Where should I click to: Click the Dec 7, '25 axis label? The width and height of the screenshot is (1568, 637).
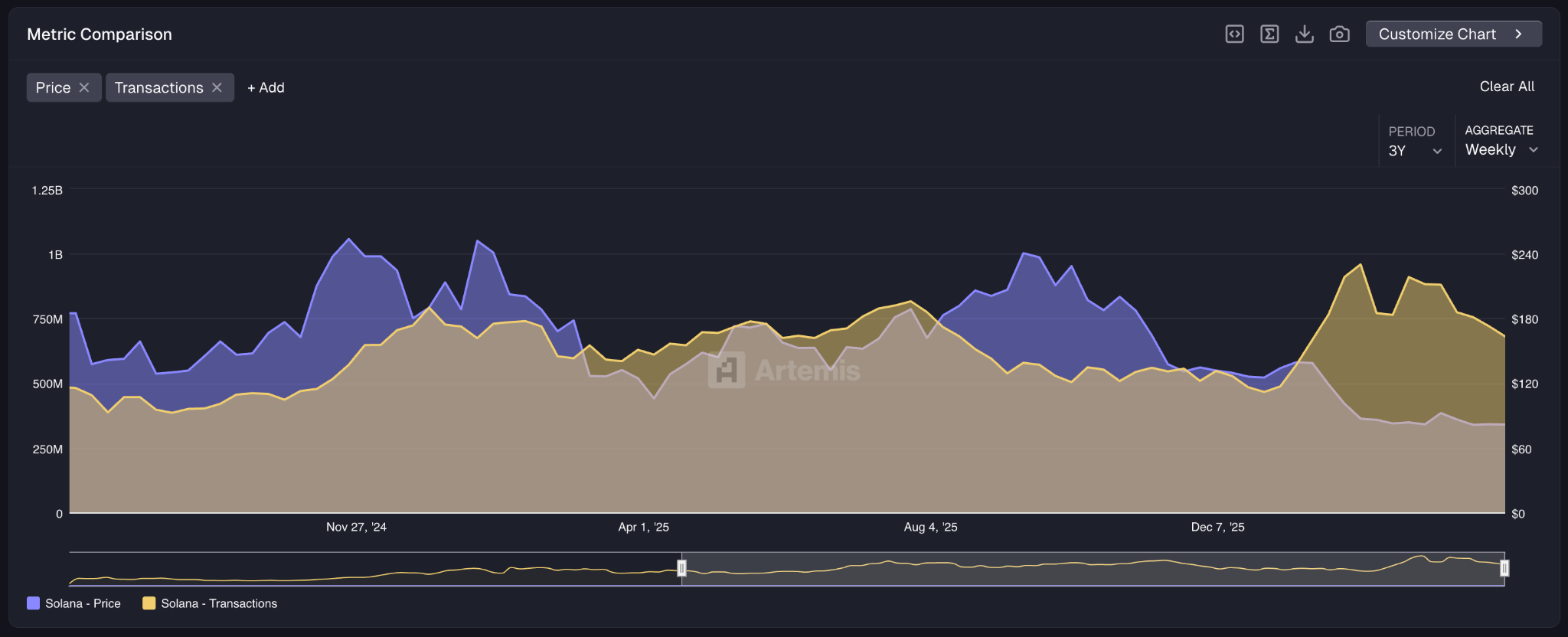(1217, 527)
